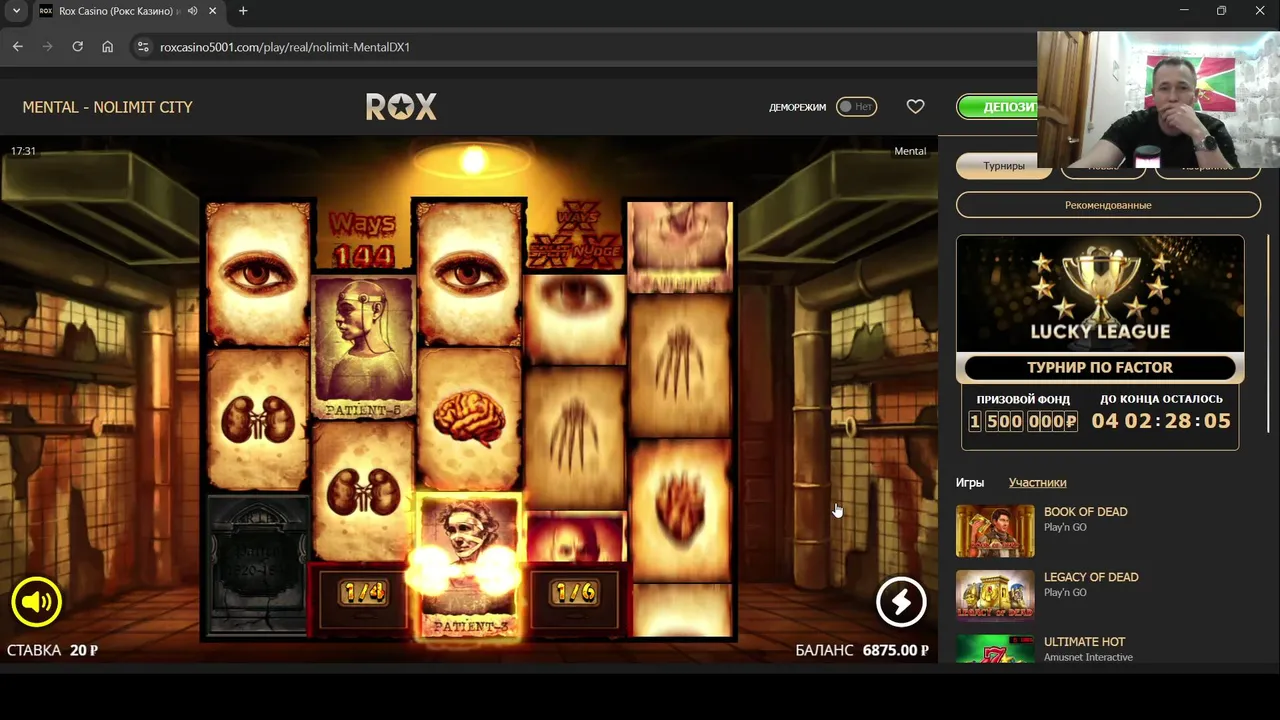View site information icon beside the URL
This screenshot has height=720, width=1280.
(x=143, y=47)
